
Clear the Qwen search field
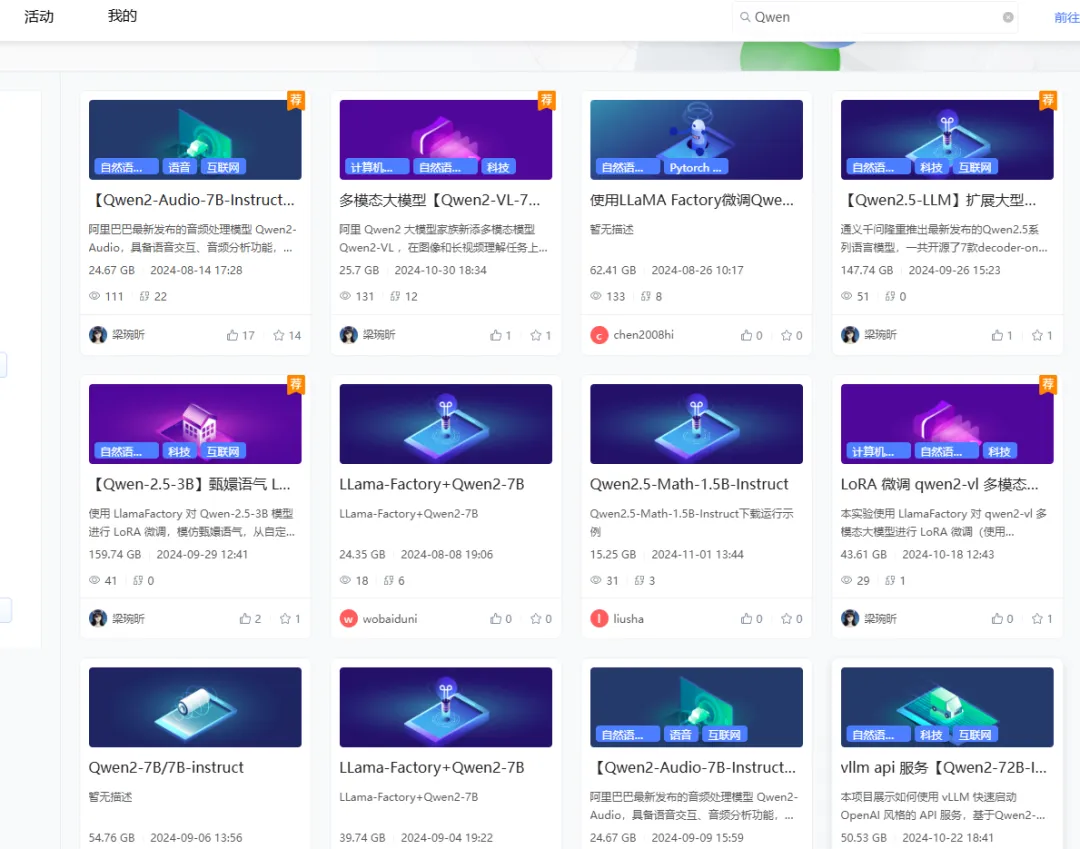pos(1008,17)
